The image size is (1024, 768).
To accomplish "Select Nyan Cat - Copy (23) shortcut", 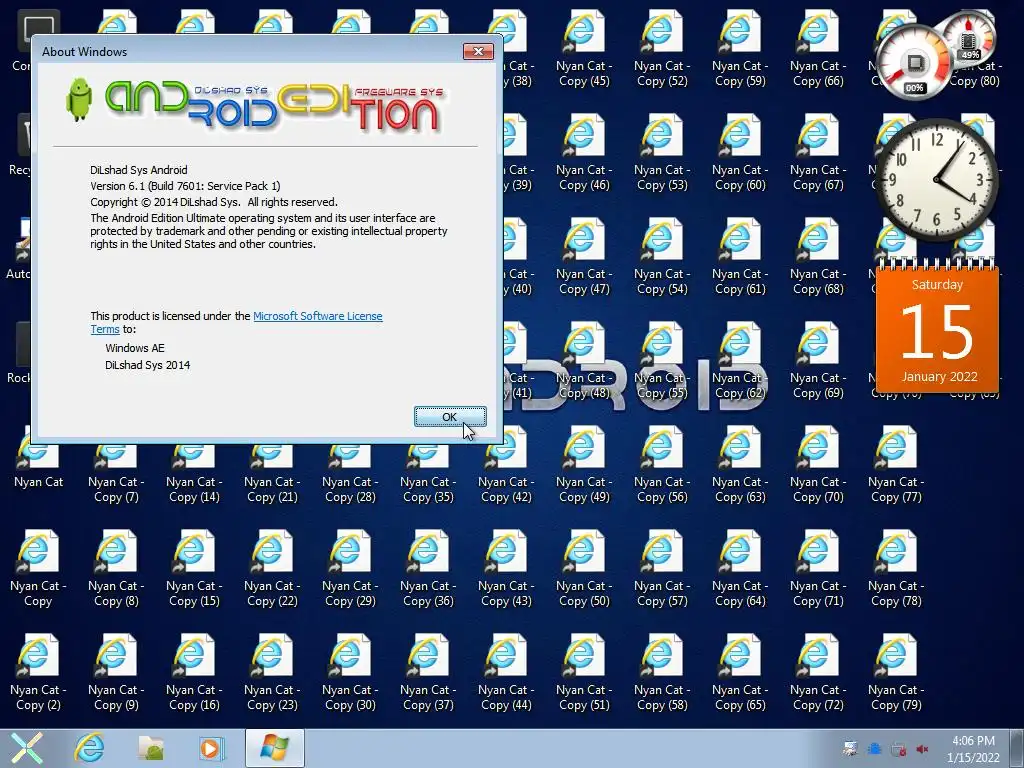I will [272, 673].
